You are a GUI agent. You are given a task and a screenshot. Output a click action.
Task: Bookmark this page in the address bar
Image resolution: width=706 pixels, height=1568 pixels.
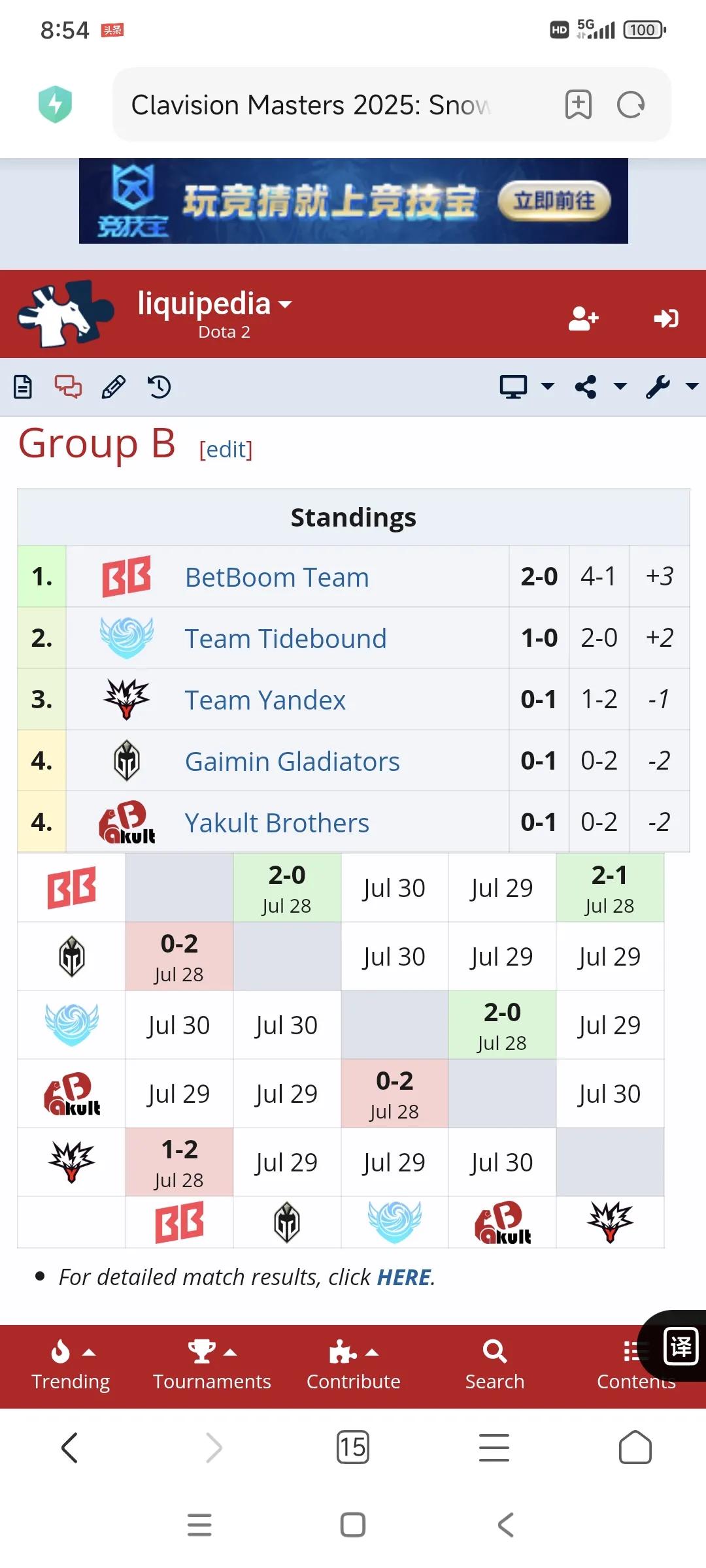coord(578,105)
